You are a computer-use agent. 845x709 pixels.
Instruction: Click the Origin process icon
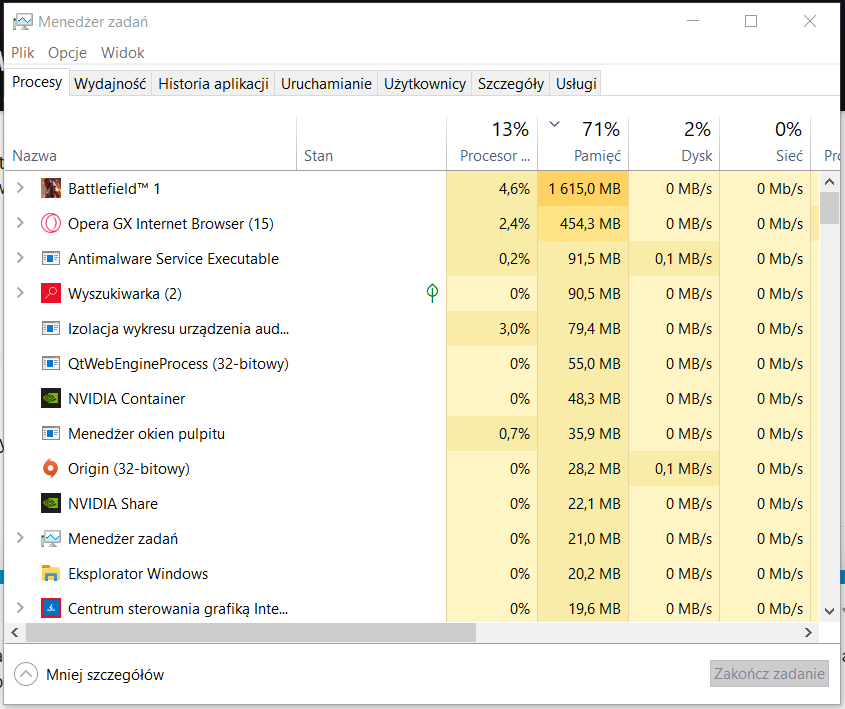click(51, 468)
